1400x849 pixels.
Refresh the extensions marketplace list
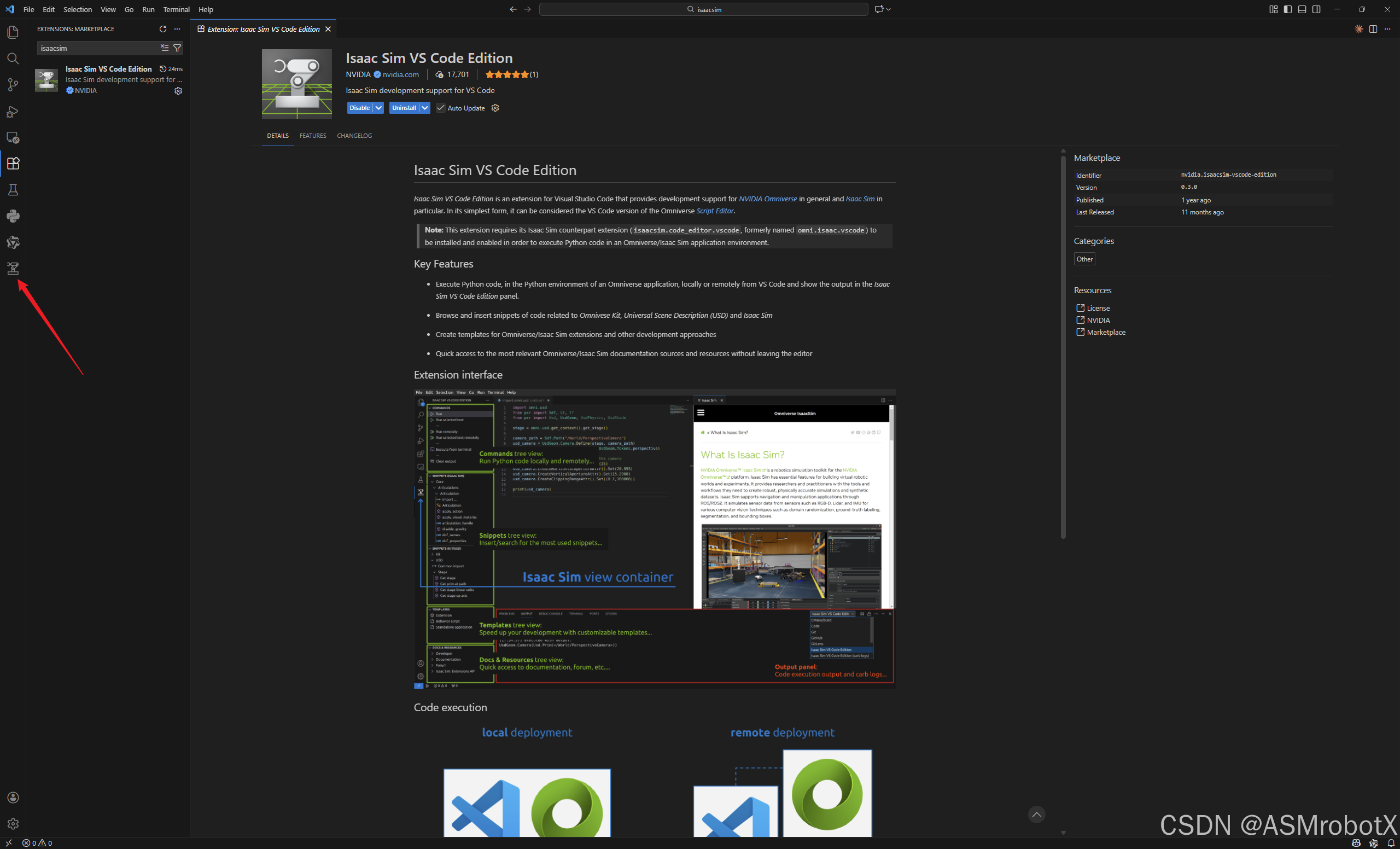click(x=163, y=29)
